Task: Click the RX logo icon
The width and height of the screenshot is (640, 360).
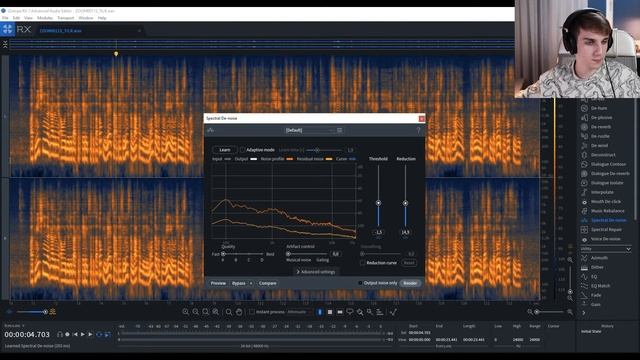Action: 7,29
